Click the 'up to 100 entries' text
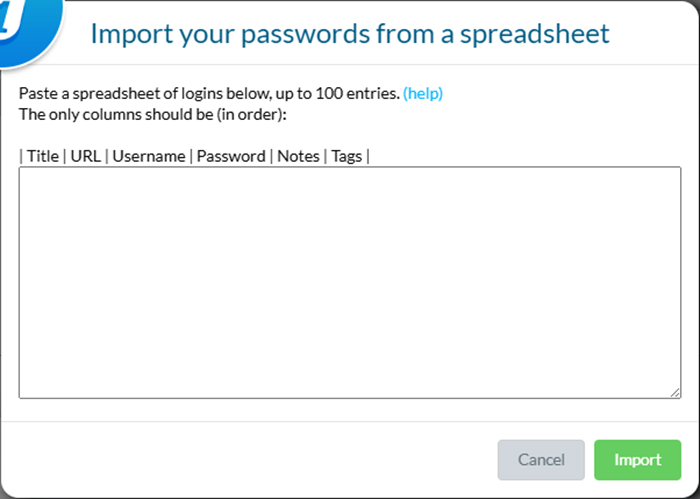Image resolution: width=700 pixels, height=499 pixels. [339, 94]
